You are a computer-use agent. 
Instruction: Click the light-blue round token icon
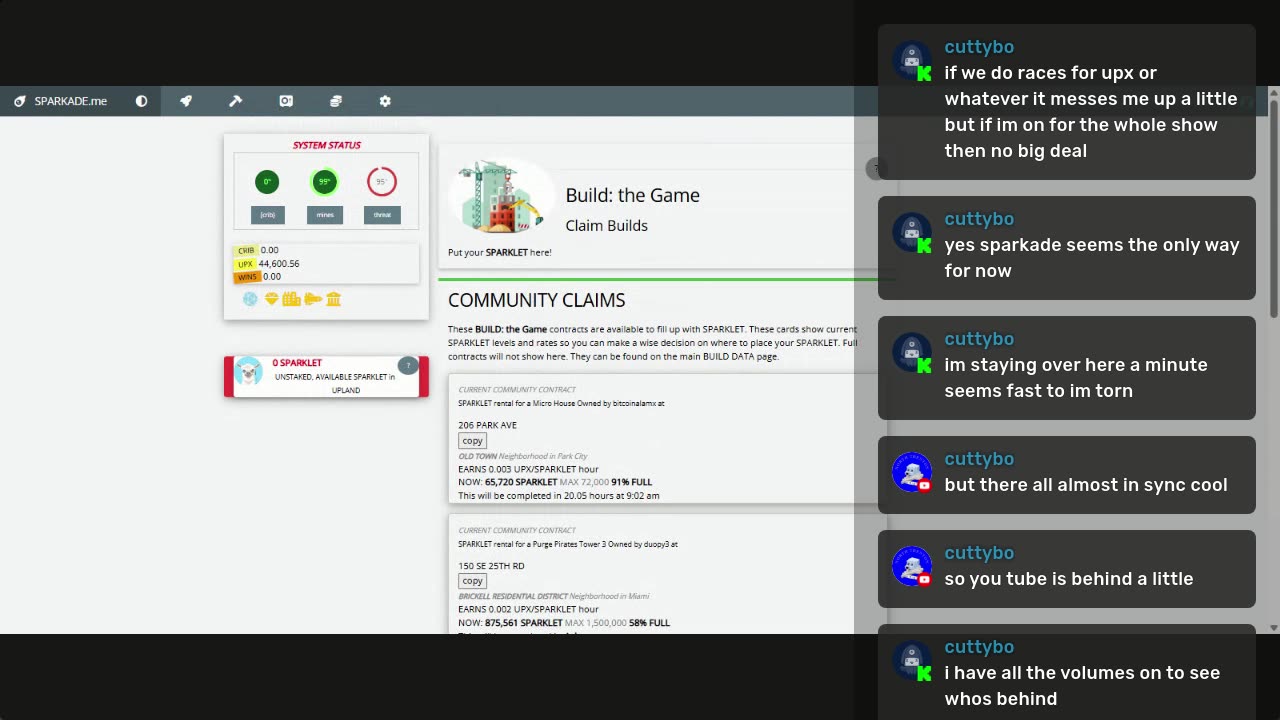pyautogui.click(x=250, y=299)
